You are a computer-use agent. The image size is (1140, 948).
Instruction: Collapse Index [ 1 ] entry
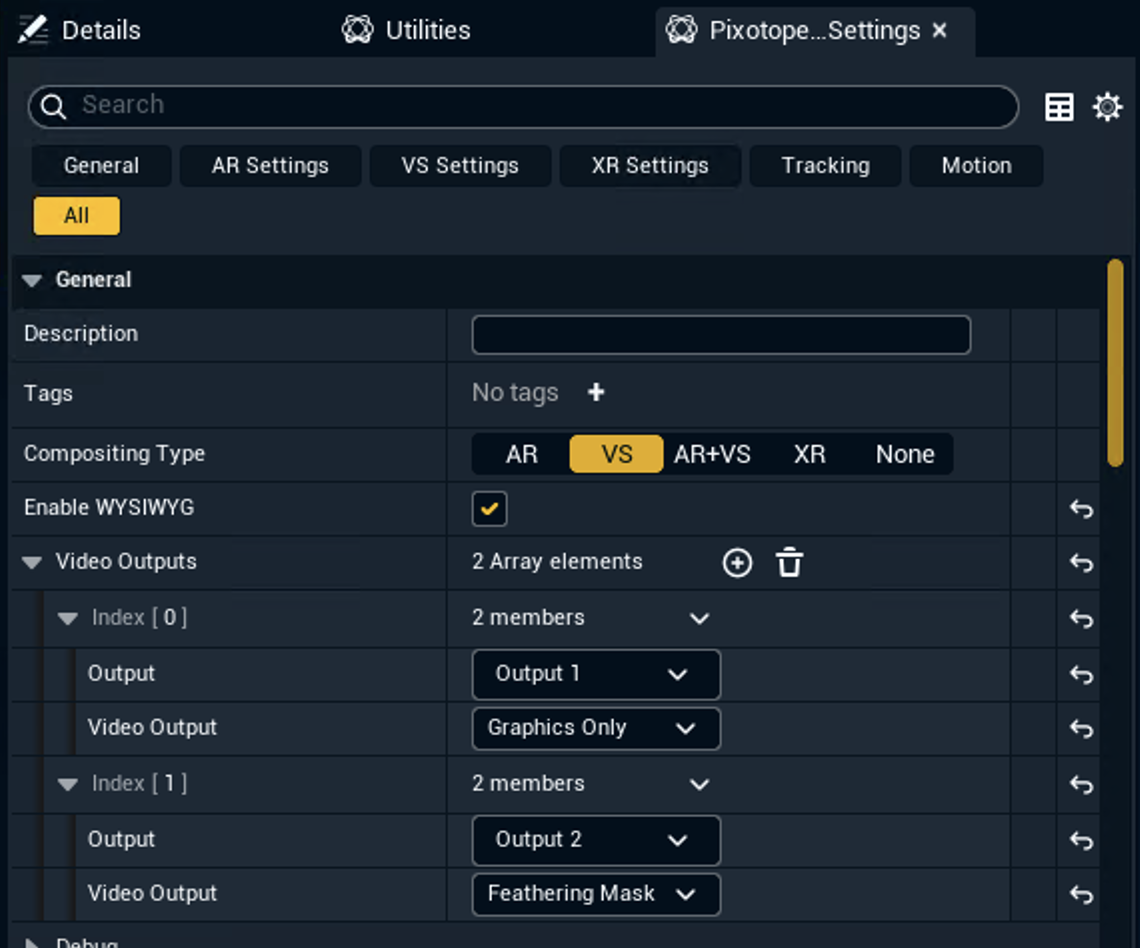coord(68,784)
